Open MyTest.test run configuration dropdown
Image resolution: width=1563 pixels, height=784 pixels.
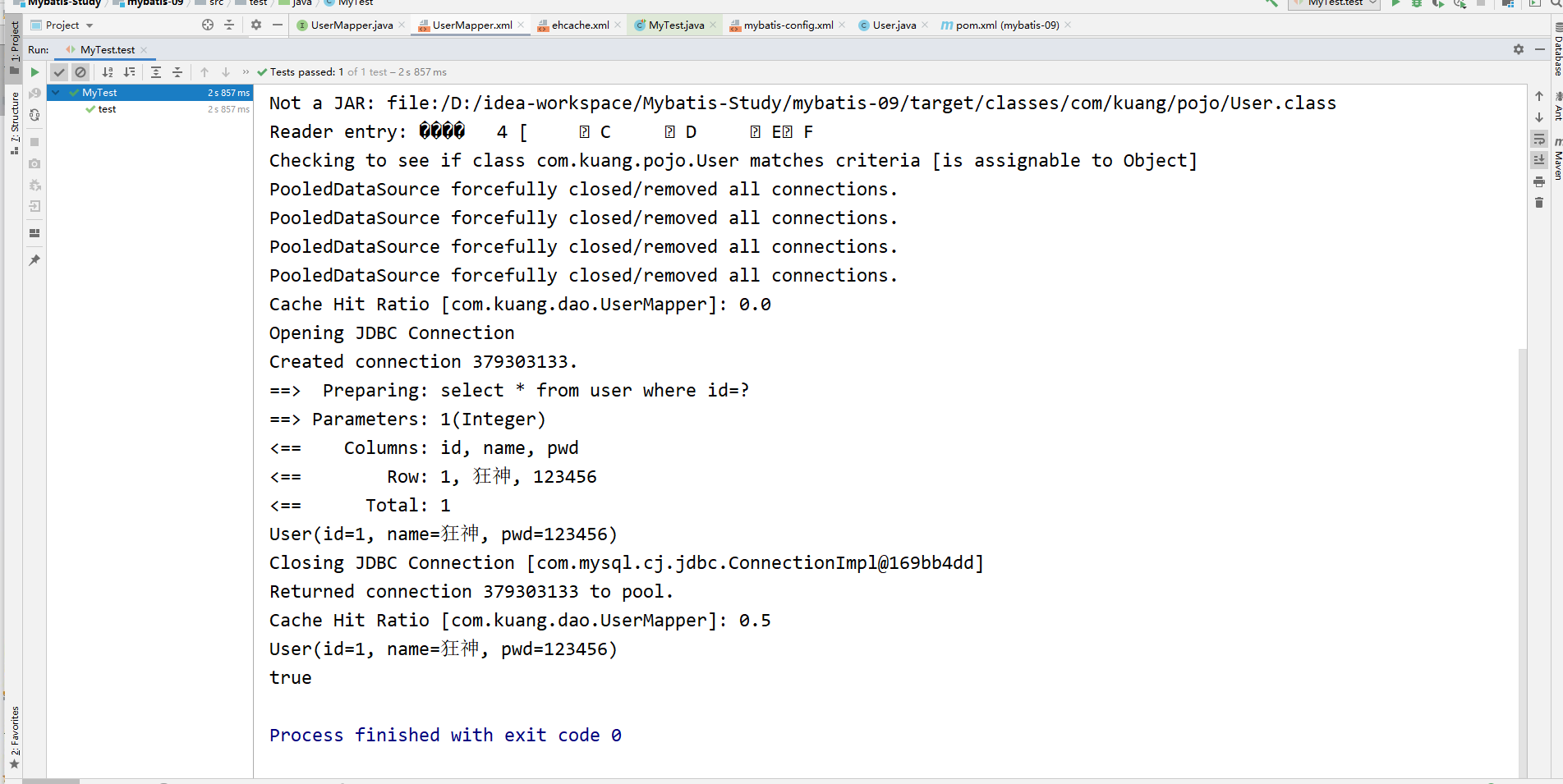1333,3
